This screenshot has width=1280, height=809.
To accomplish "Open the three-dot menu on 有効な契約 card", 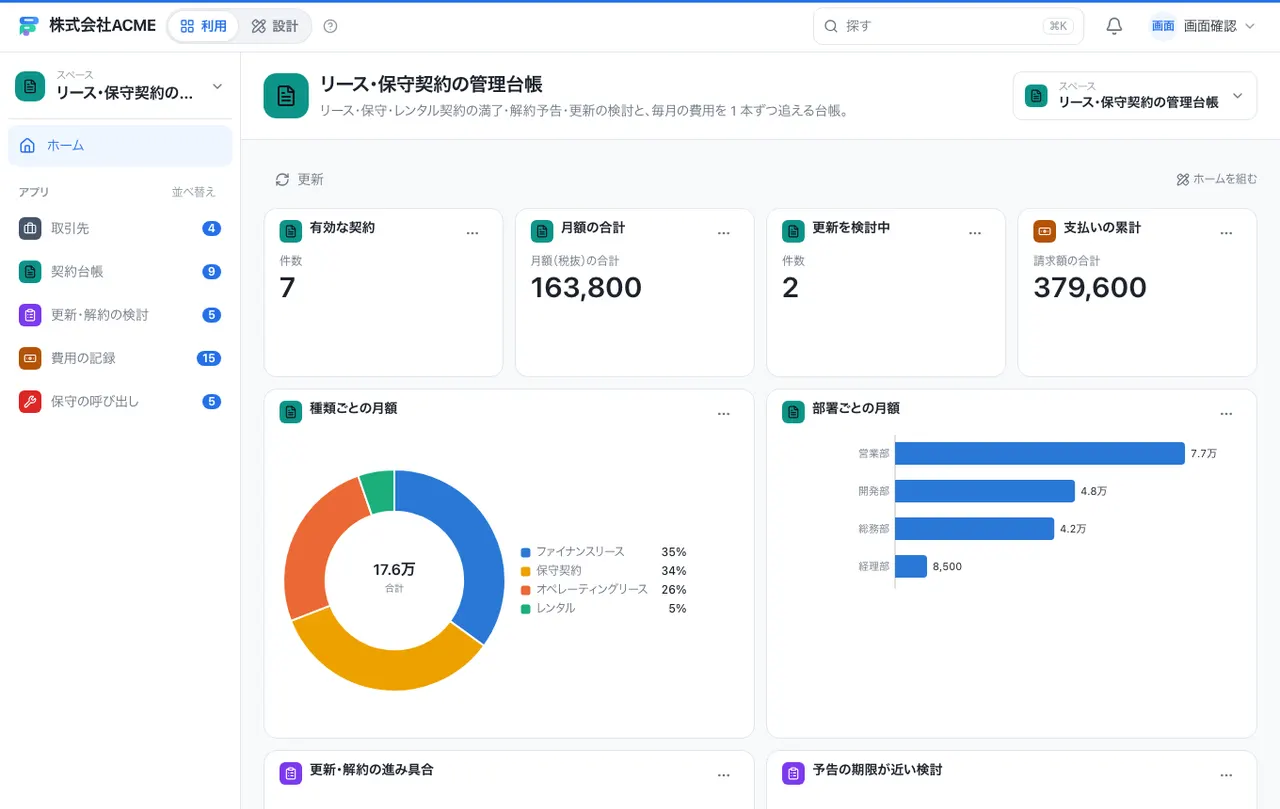I will (x=473, y=233).
